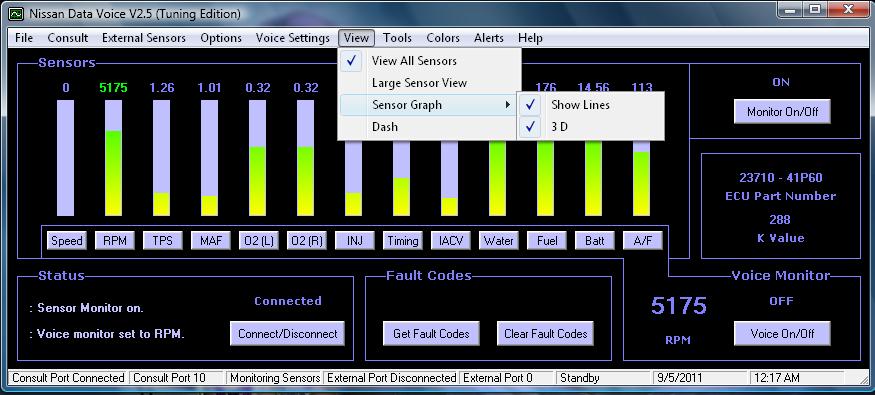The height and width of the screenshot is (395, 875).
Task: Select the O2 (L) sensor button
Action: (258, 241)
